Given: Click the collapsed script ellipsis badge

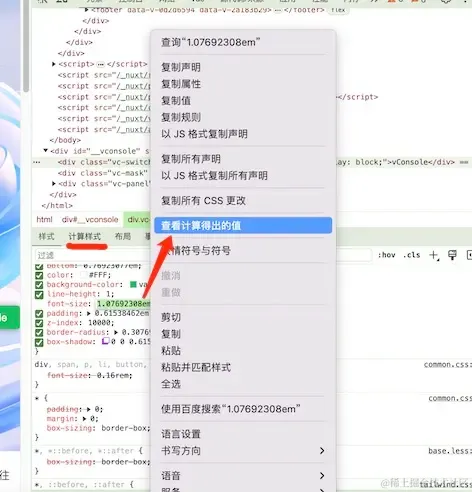Looking at the screenshot, I should pyautogui.click(x=100, y=64).
